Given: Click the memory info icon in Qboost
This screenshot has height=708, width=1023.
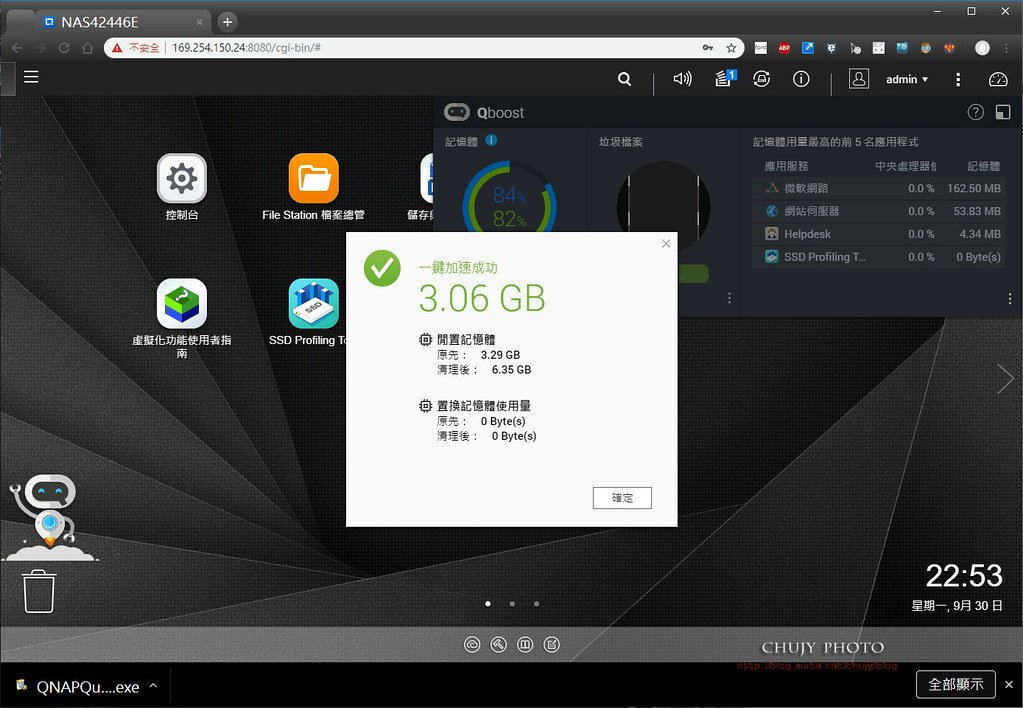Looking at the screenshot, I should 491,140.
